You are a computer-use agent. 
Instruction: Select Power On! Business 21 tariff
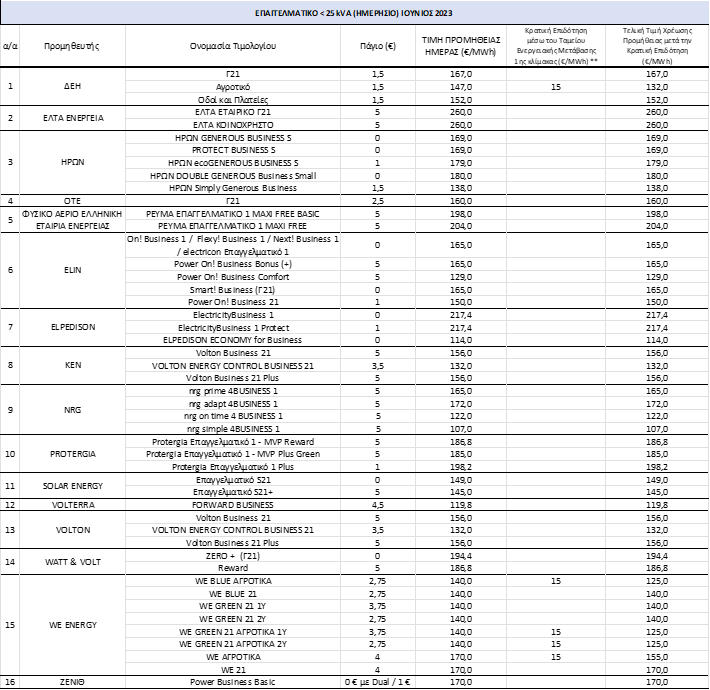point(233,302)
